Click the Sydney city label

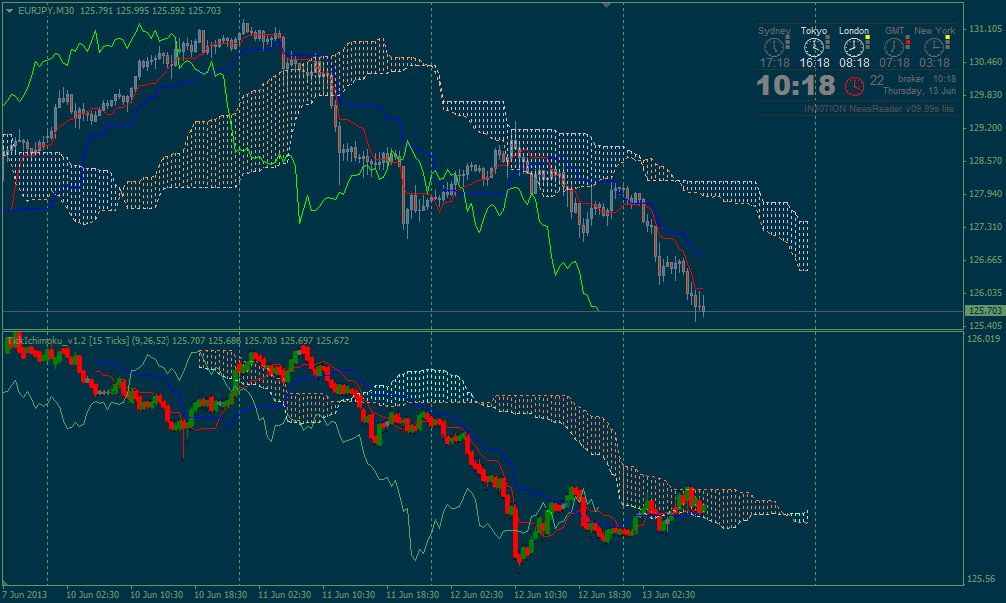tap(774, 31)
